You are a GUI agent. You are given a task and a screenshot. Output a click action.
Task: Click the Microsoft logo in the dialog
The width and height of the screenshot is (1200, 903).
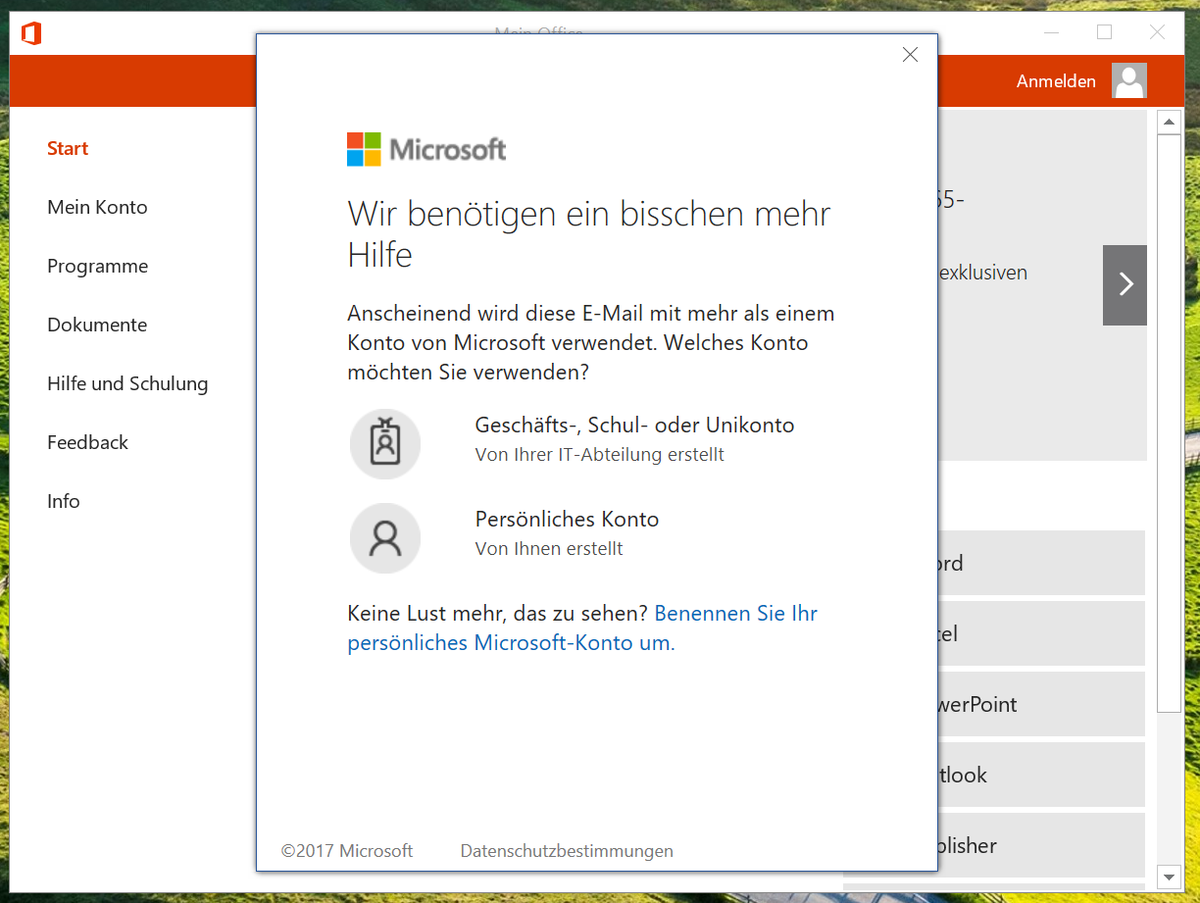coord(427,149)
